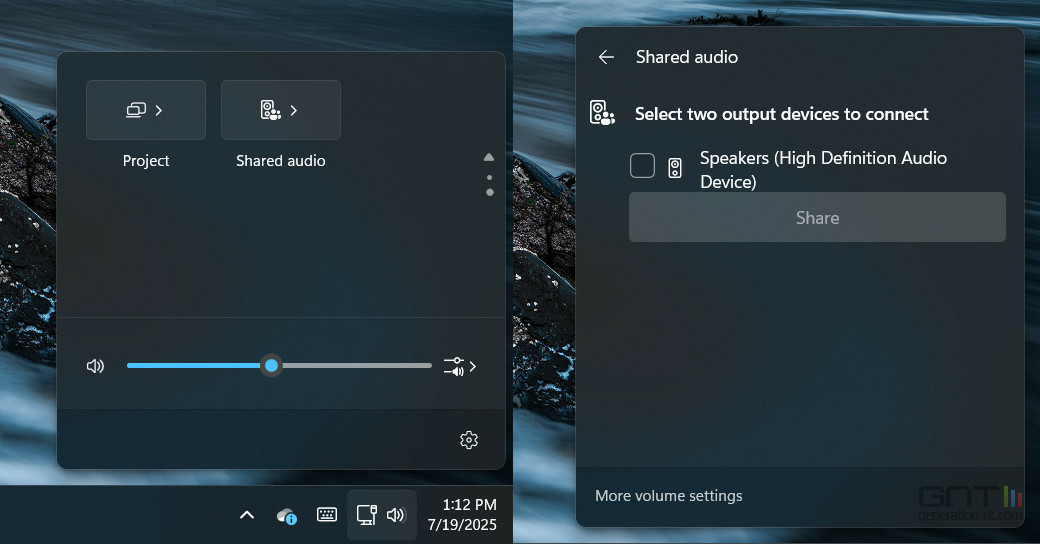
Task: Select the middle page indicator dot
Action: pos(489,178)
